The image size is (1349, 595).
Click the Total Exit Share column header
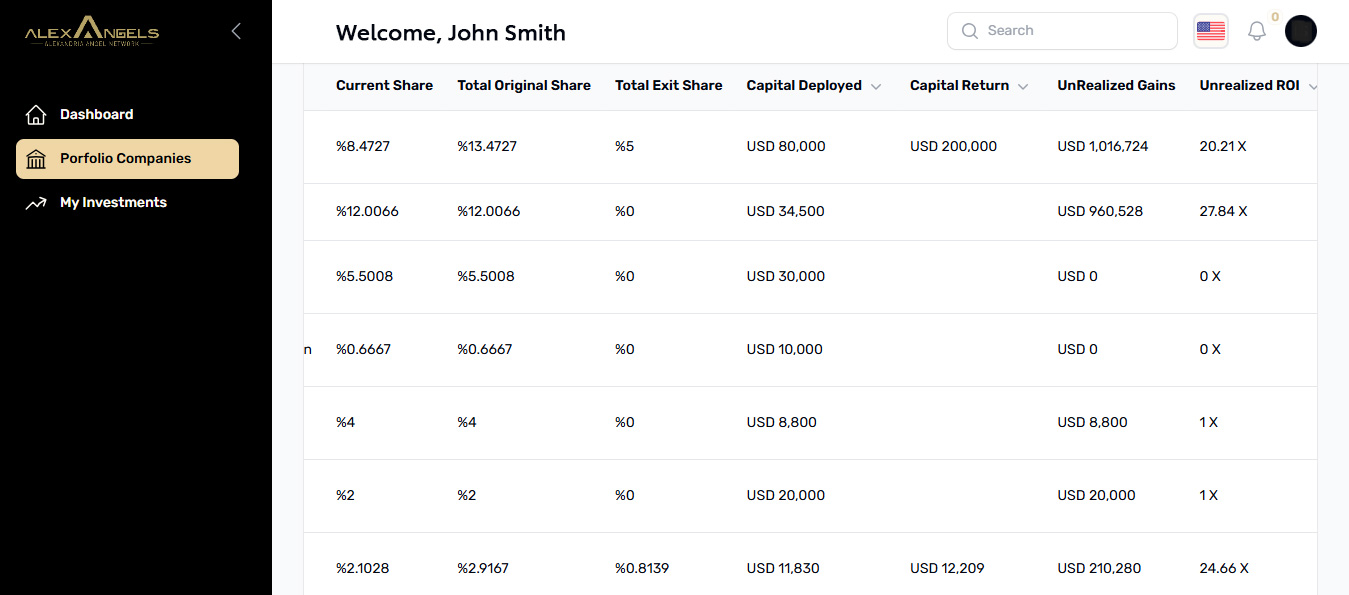[x=668, y=86]
